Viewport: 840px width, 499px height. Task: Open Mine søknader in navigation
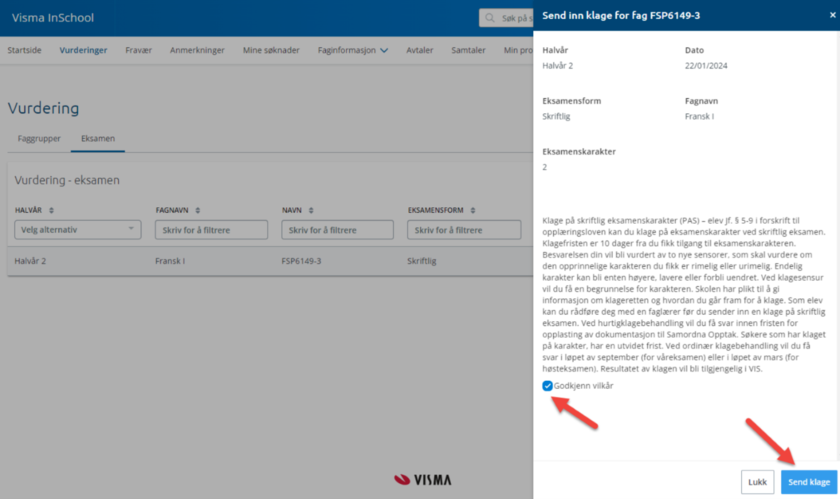271,49
